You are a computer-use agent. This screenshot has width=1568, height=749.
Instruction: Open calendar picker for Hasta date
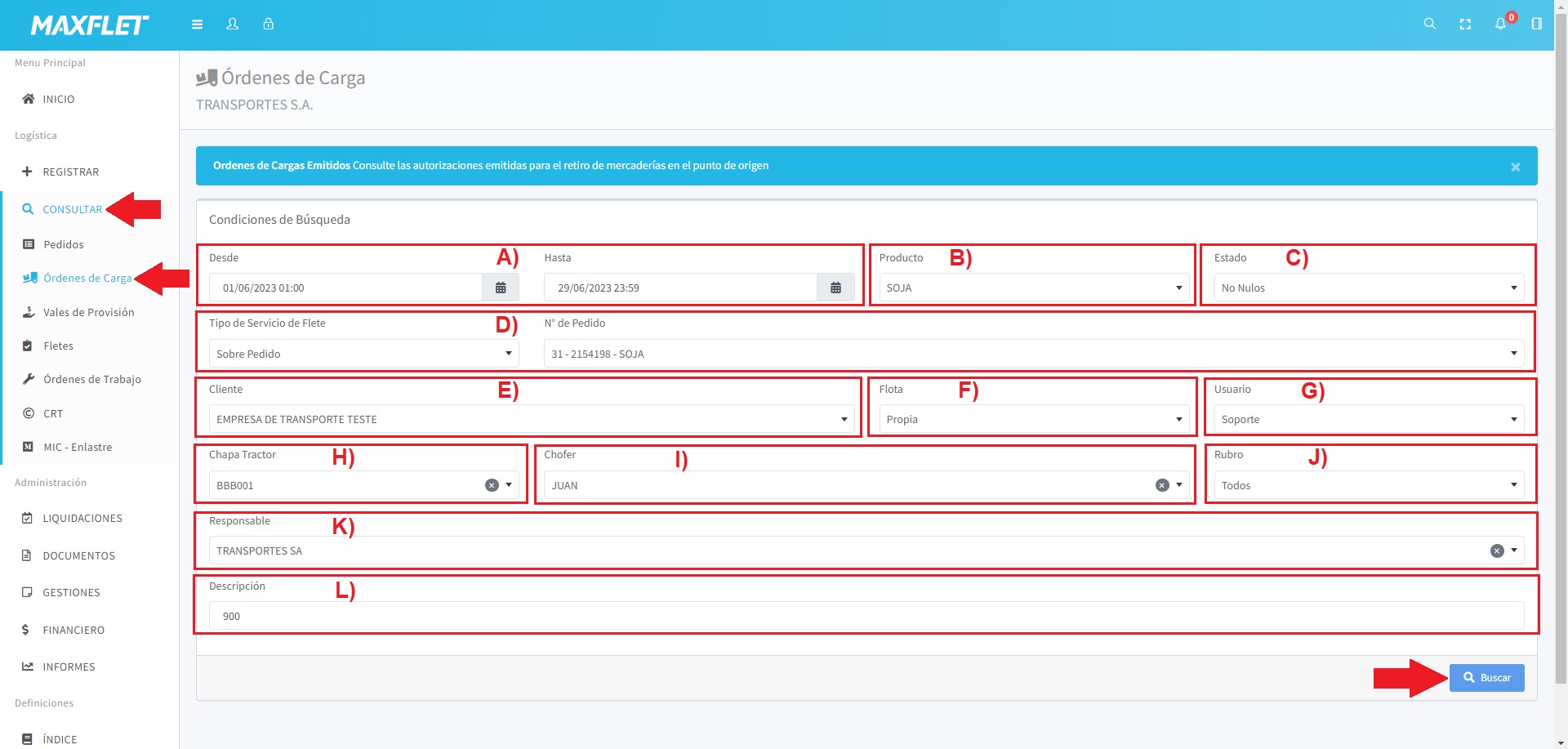pyautogui.click(x=835, y=288)
